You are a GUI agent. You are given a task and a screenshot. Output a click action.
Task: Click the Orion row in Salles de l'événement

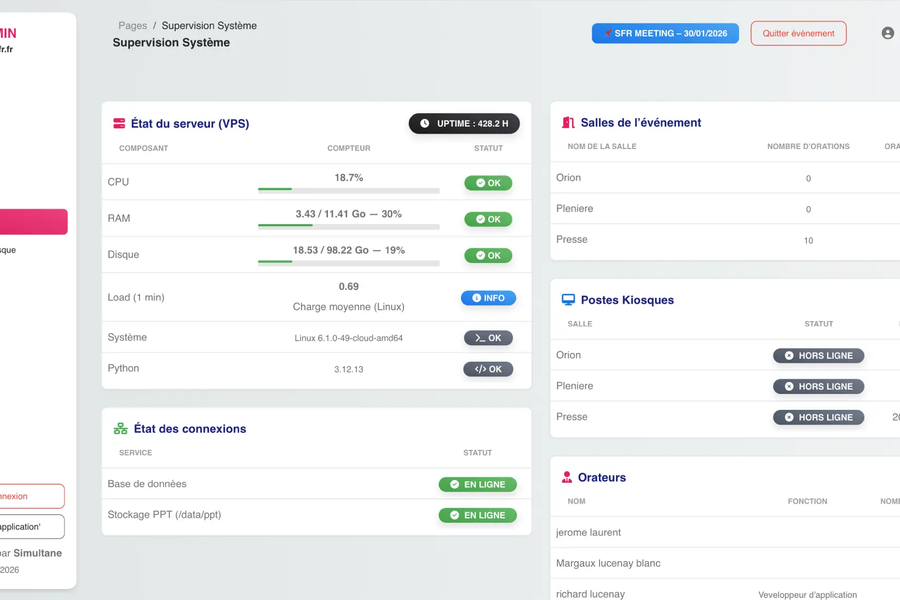pos(725,178)
